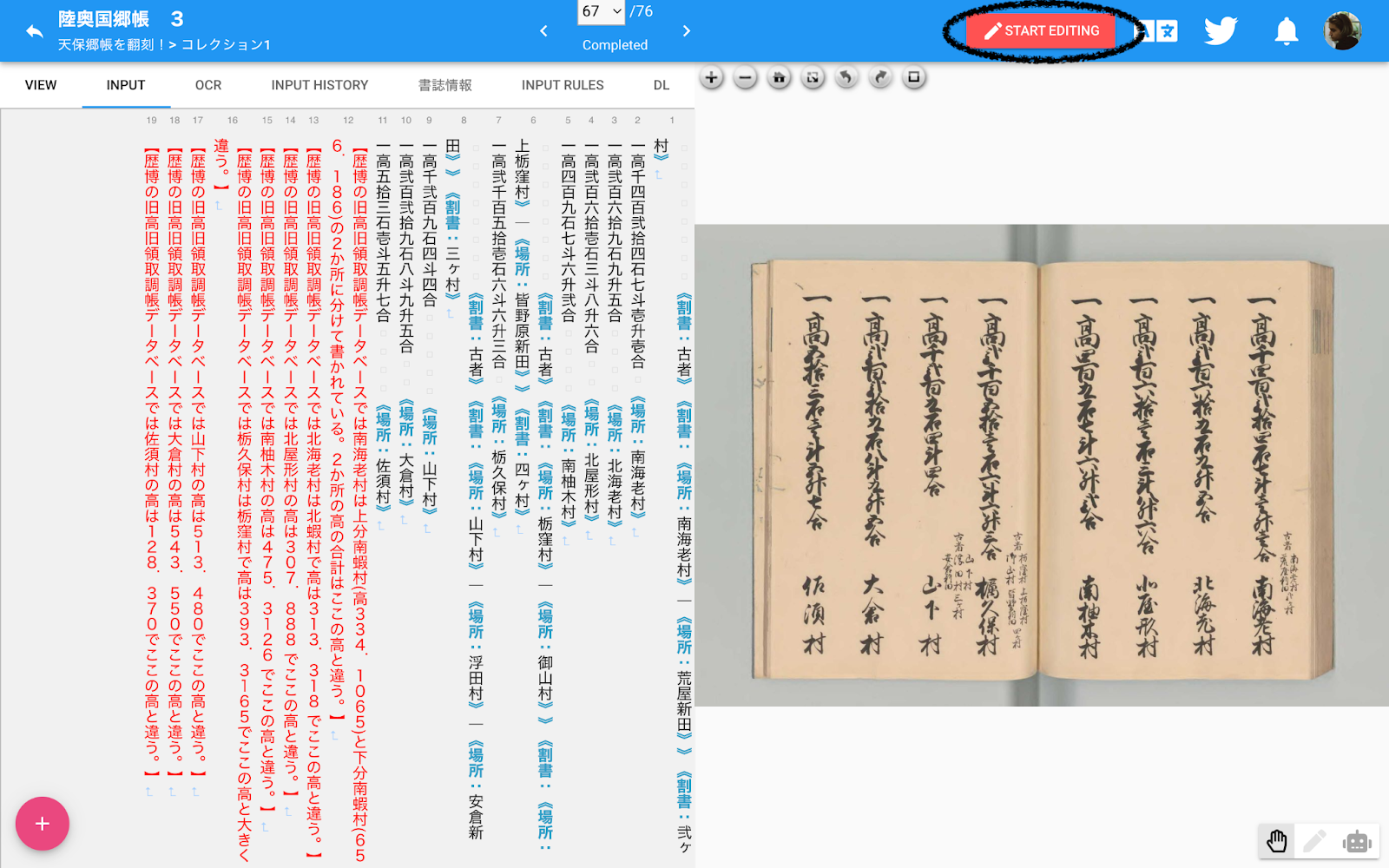
Task: Click line number 1 header
Action: pos(672,121)
